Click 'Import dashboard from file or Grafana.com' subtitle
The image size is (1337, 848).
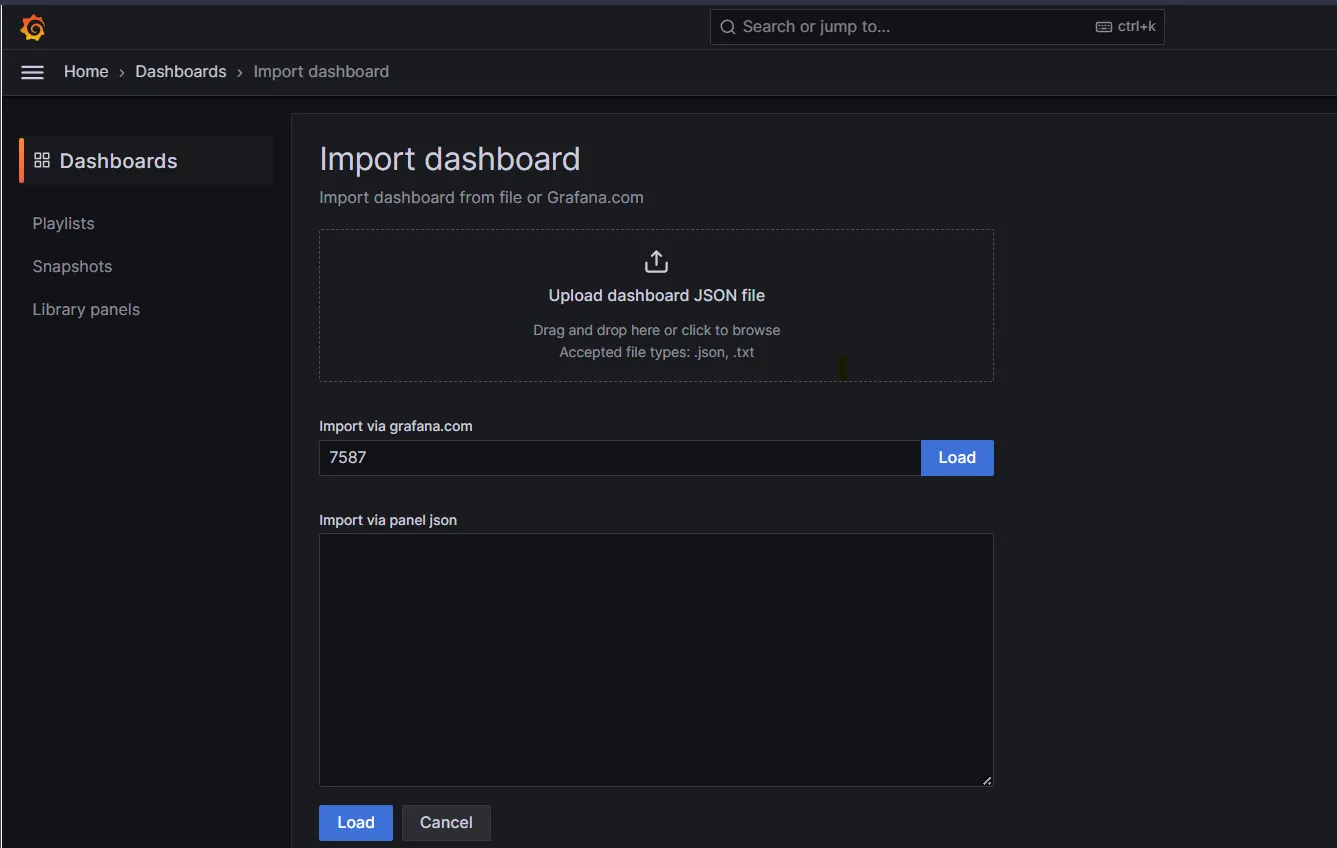point(481,197)
